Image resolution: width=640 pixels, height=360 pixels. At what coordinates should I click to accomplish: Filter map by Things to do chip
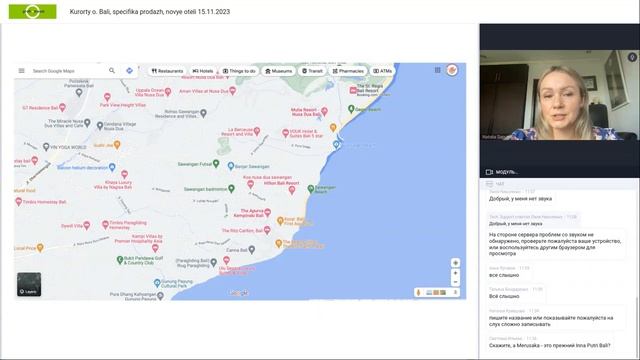pyautogui.click(x=239, y=71)
